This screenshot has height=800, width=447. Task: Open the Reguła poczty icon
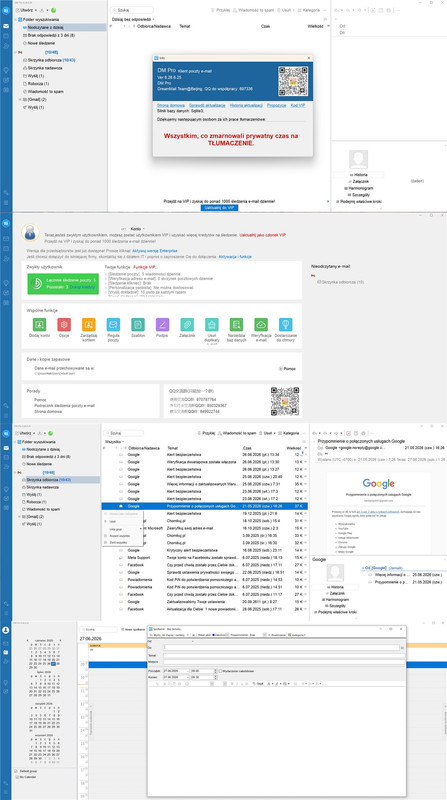pos(113,324)
